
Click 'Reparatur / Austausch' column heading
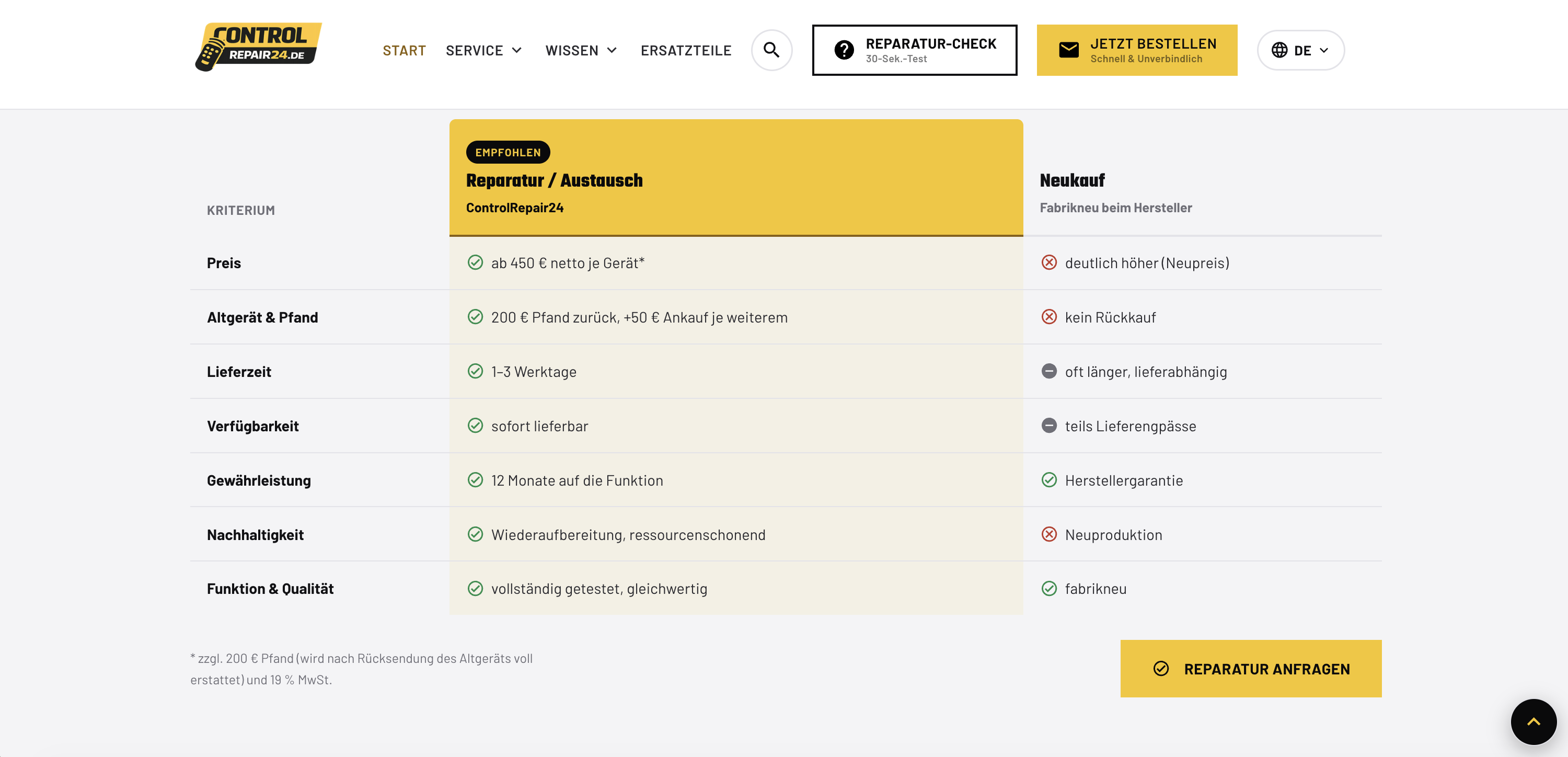[x=554, y=180]
